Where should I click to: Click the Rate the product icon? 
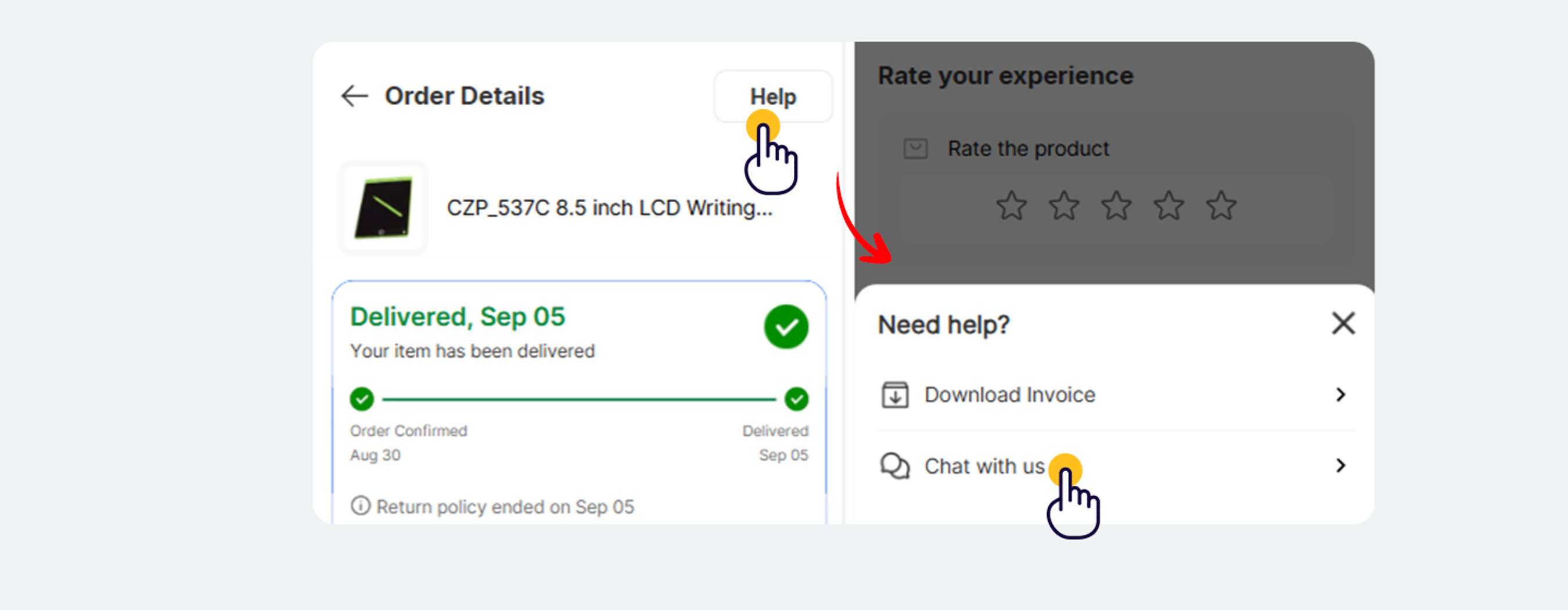[915, 149]
